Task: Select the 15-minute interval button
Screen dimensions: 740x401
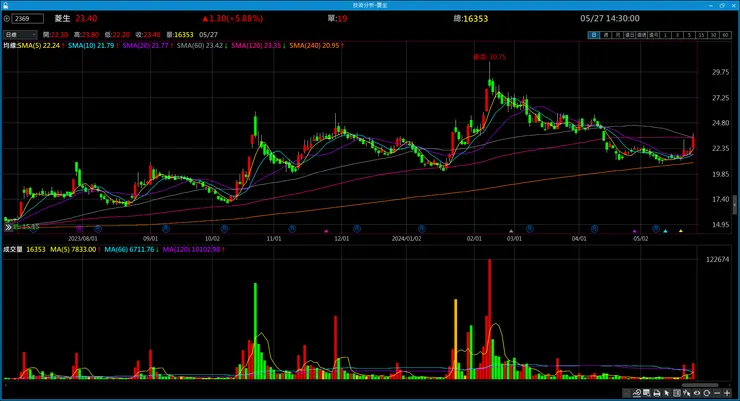Action: [x=701, y=35]
